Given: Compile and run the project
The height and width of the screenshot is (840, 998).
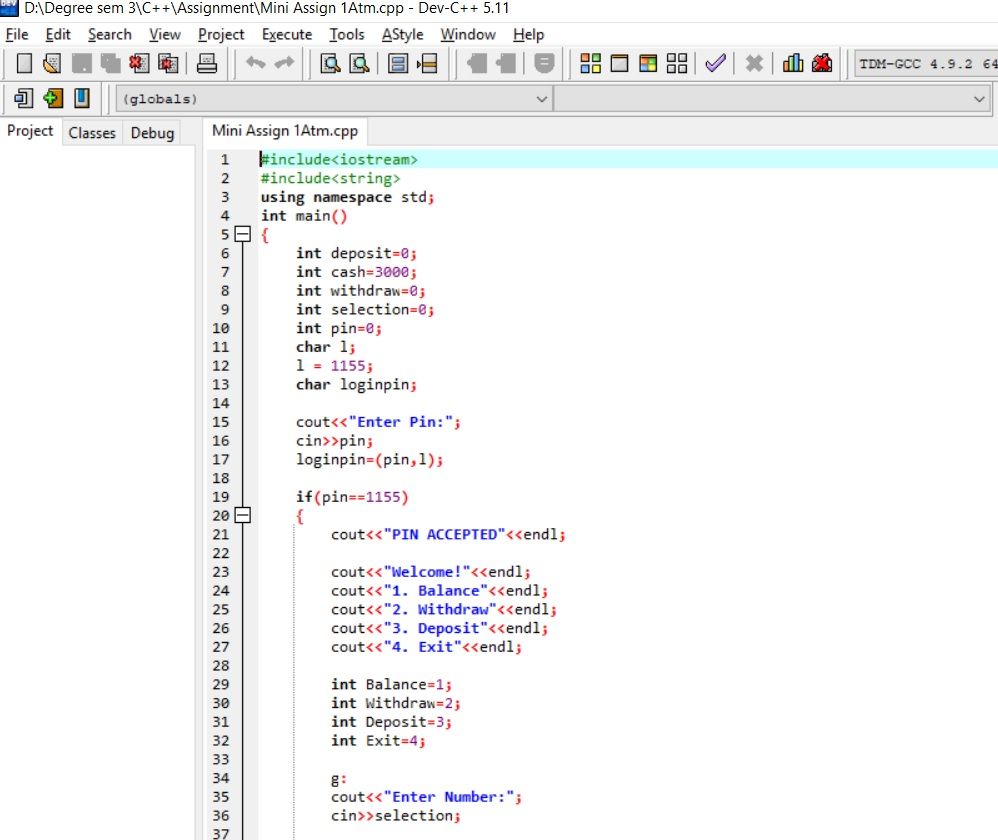Looking at the screenshot, I should [647, 63].
